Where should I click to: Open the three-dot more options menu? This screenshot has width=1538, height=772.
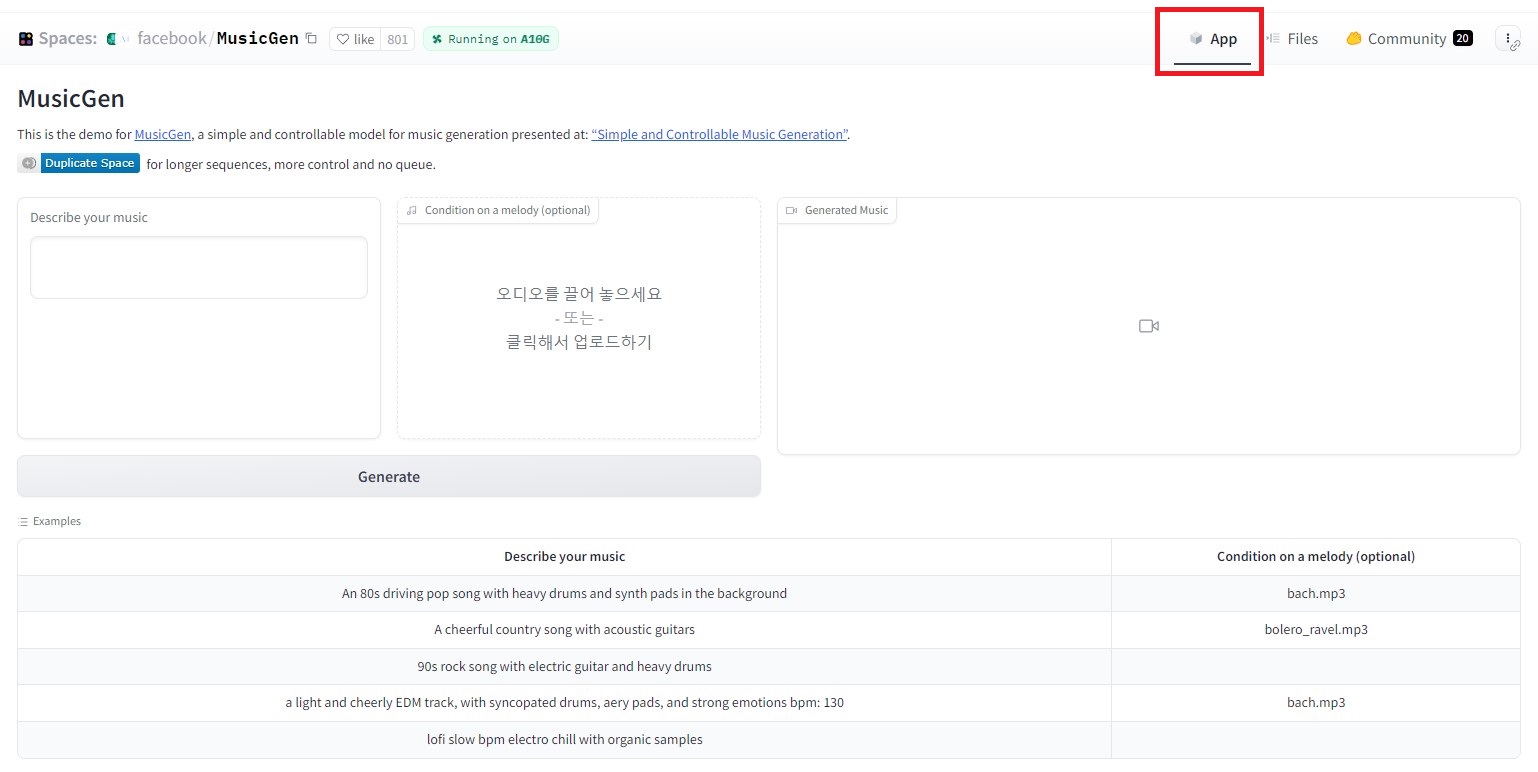[1508, 38]
